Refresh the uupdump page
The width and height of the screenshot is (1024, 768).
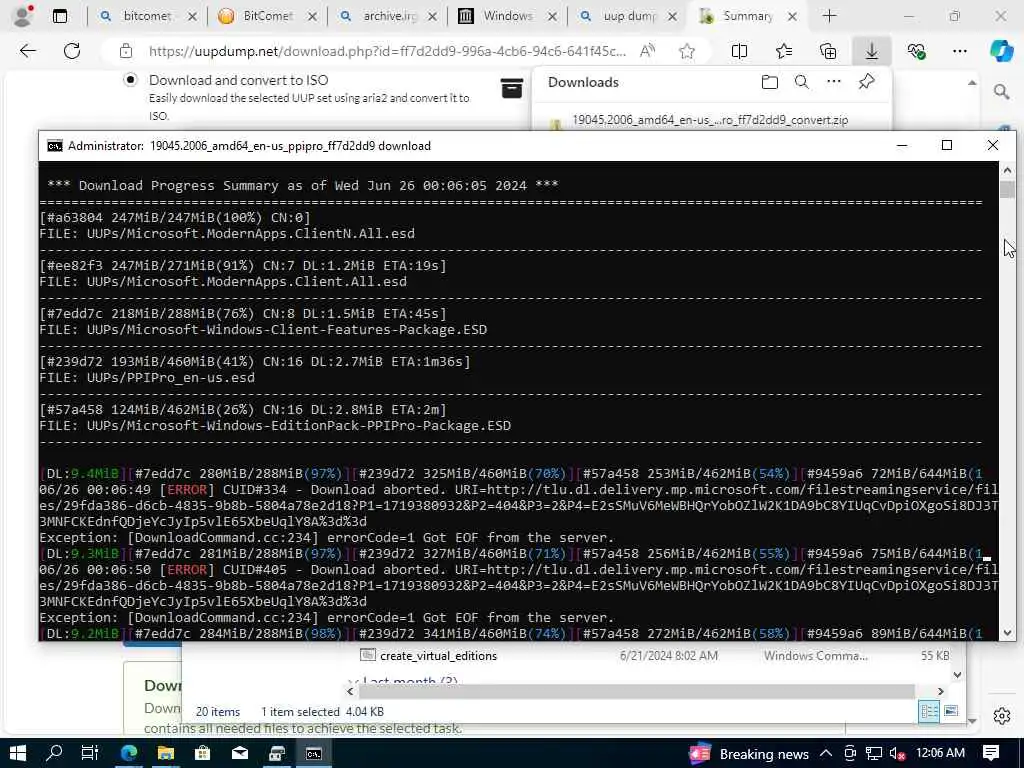point(72,51)
